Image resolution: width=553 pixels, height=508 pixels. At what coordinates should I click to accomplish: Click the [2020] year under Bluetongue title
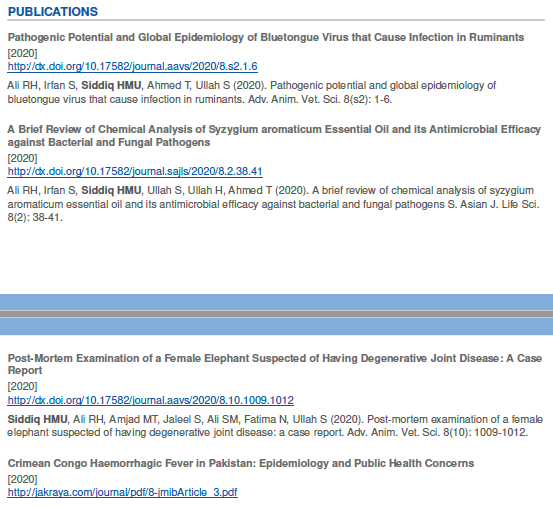click(x=22, y=54)
